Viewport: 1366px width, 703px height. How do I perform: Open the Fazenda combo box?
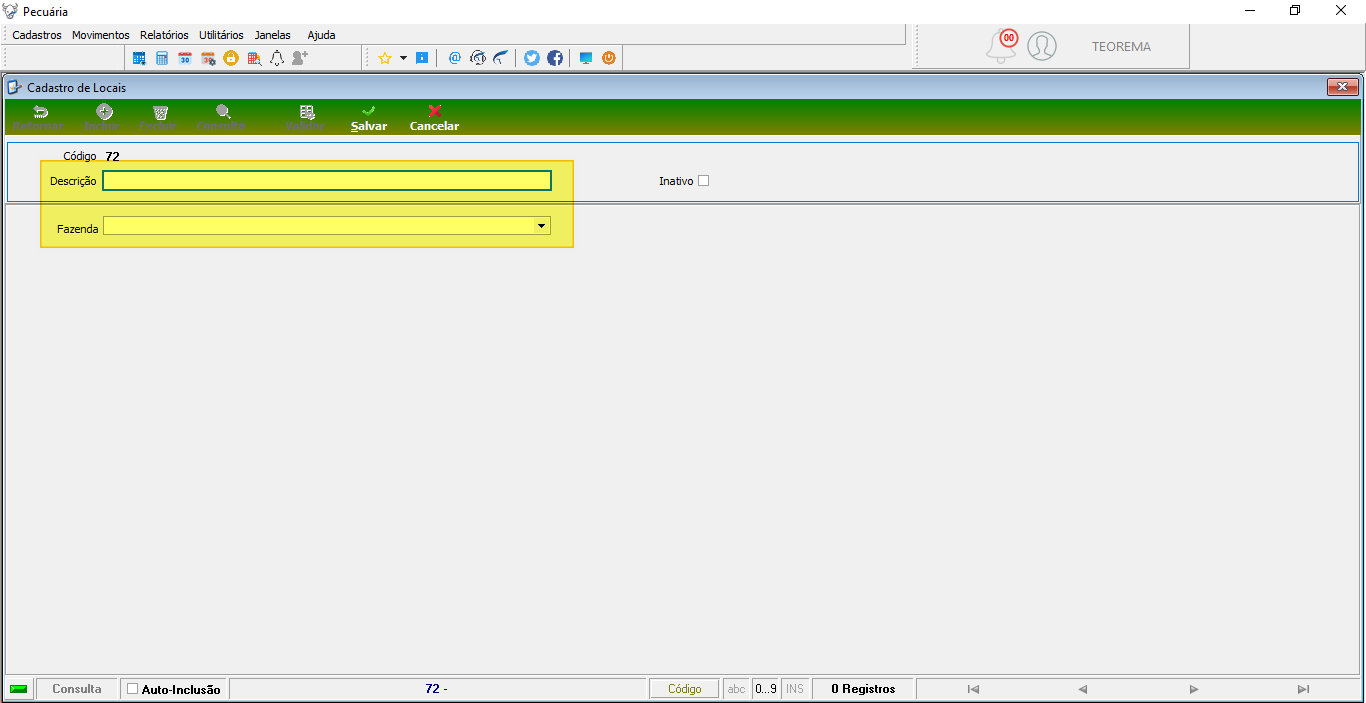click(x=327, y=226)
